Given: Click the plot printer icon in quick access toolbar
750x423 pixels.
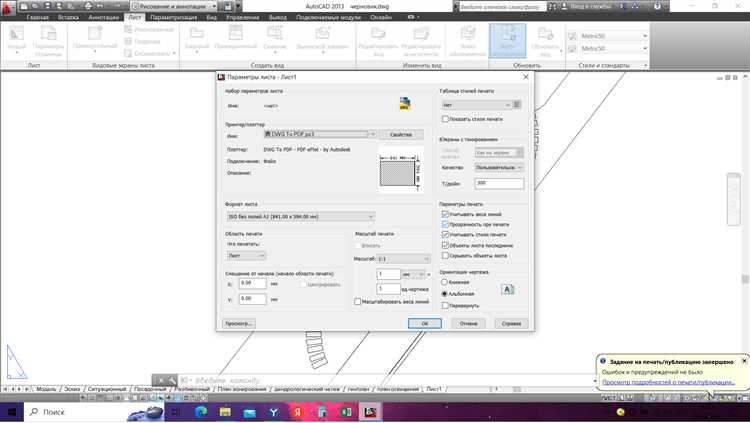Looking at the screenshot, I should 88,6.
